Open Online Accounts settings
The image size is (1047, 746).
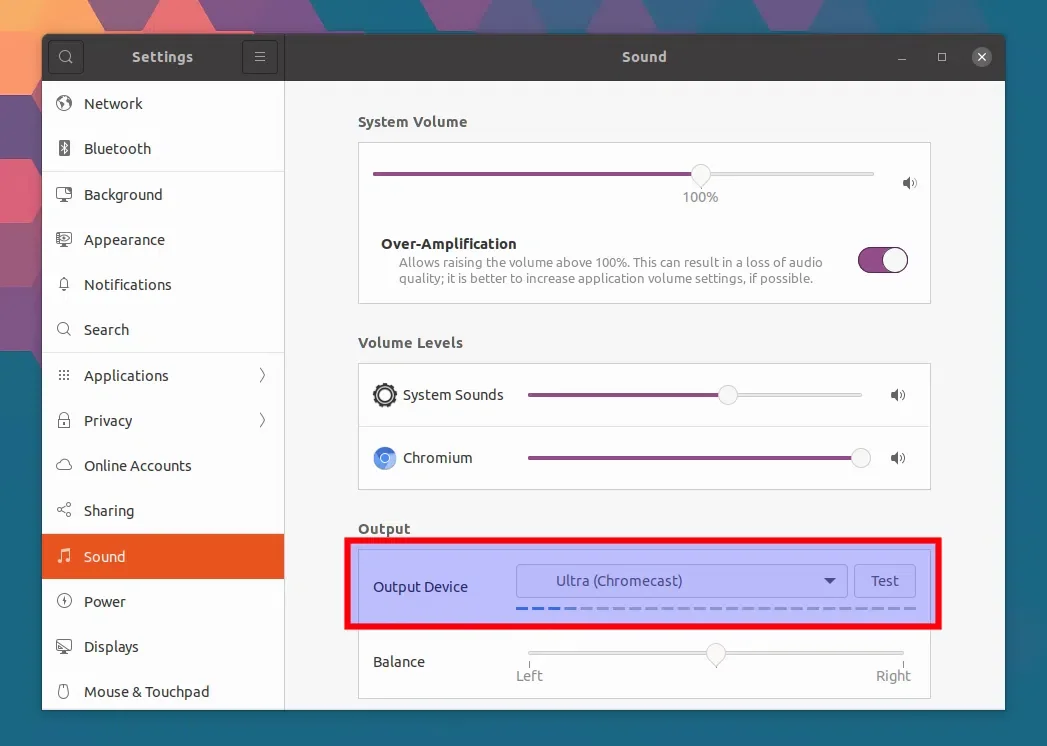tap(163, 465)
